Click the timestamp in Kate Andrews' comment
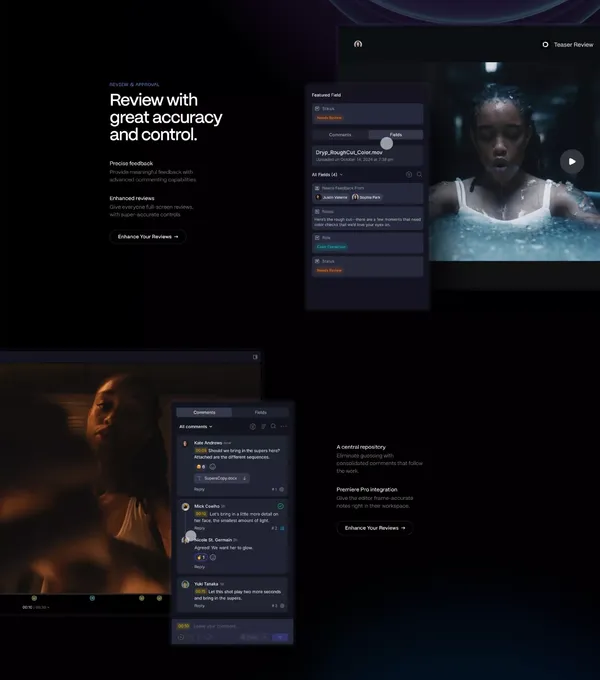 point(200,451)
